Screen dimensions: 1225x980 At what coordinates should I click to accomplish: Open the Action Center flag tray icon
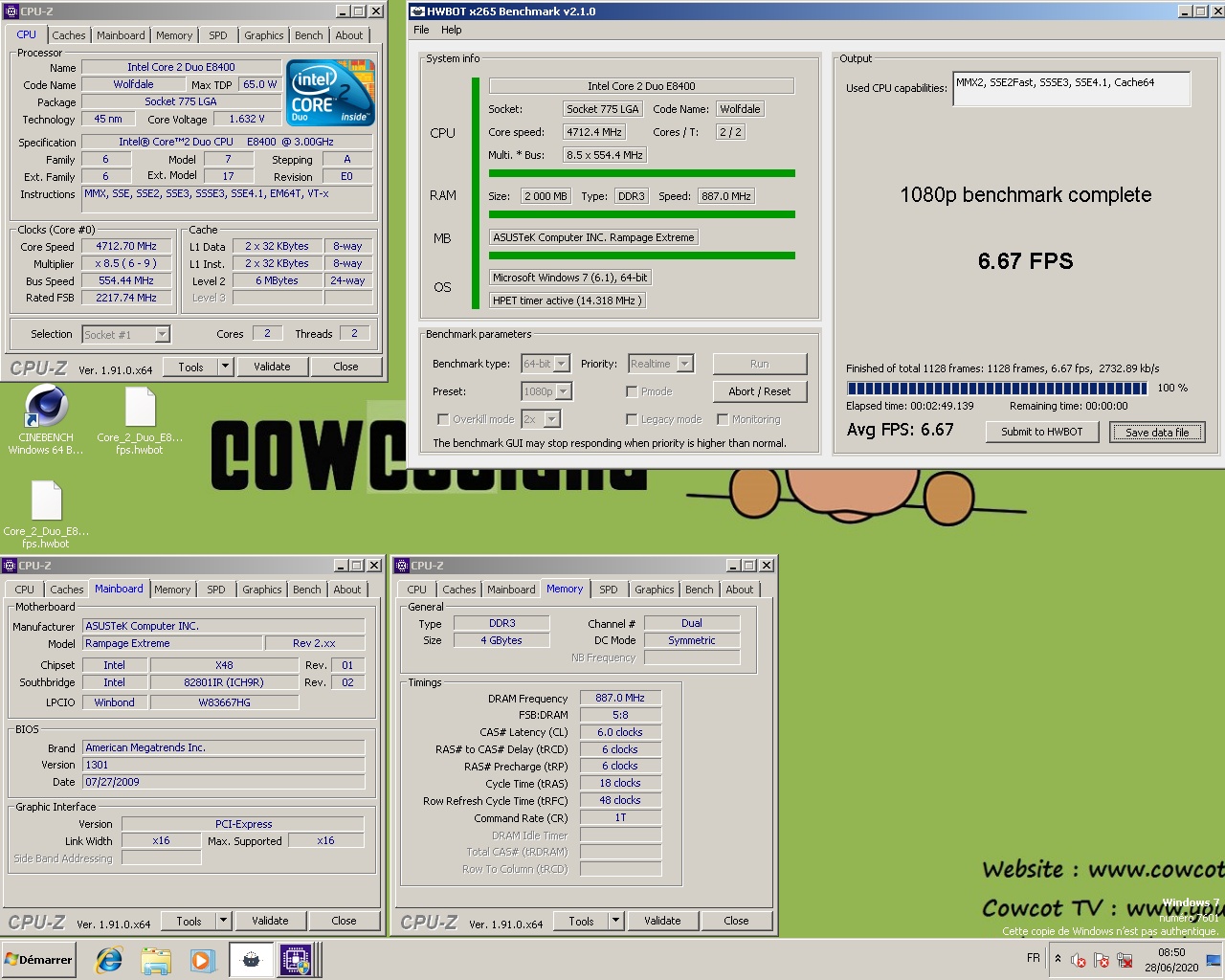click(1102, 960)
